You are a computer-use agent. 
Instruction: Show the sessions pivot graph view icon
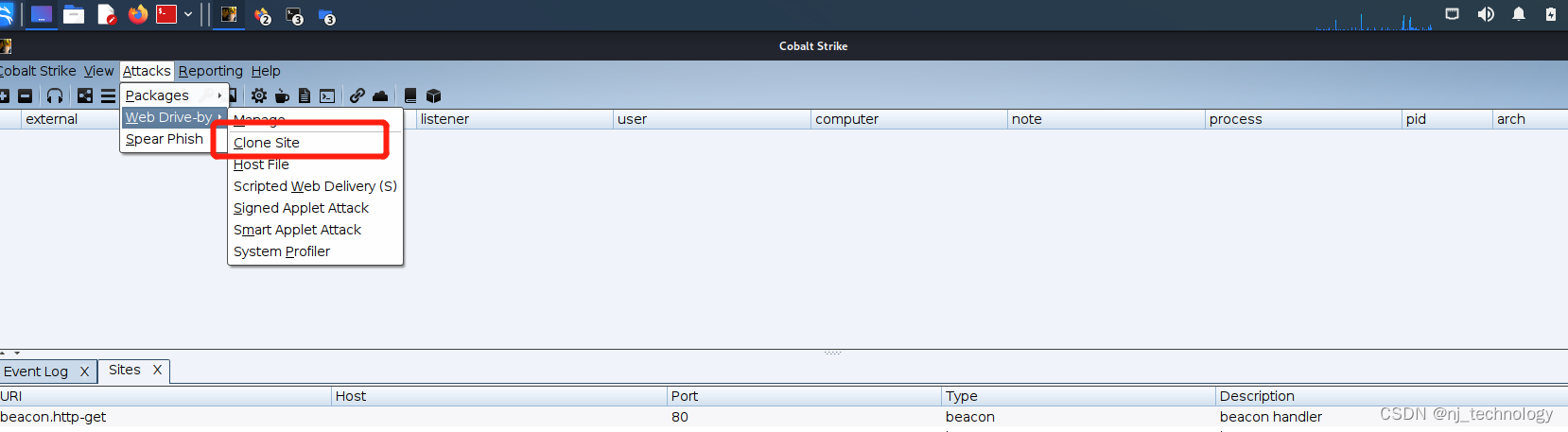[85, 95]
